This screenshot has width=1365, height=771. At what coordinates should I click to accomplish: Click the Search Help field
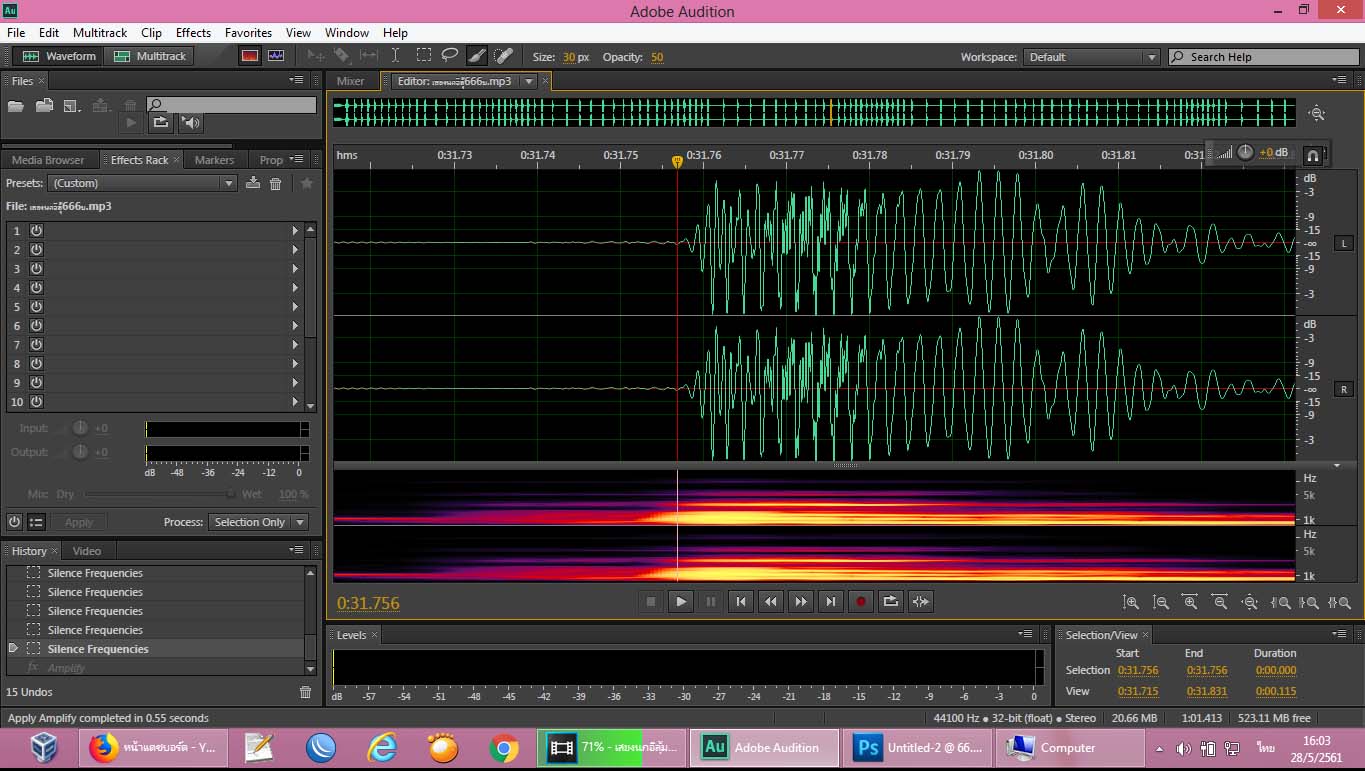[x=1263, y=57]
